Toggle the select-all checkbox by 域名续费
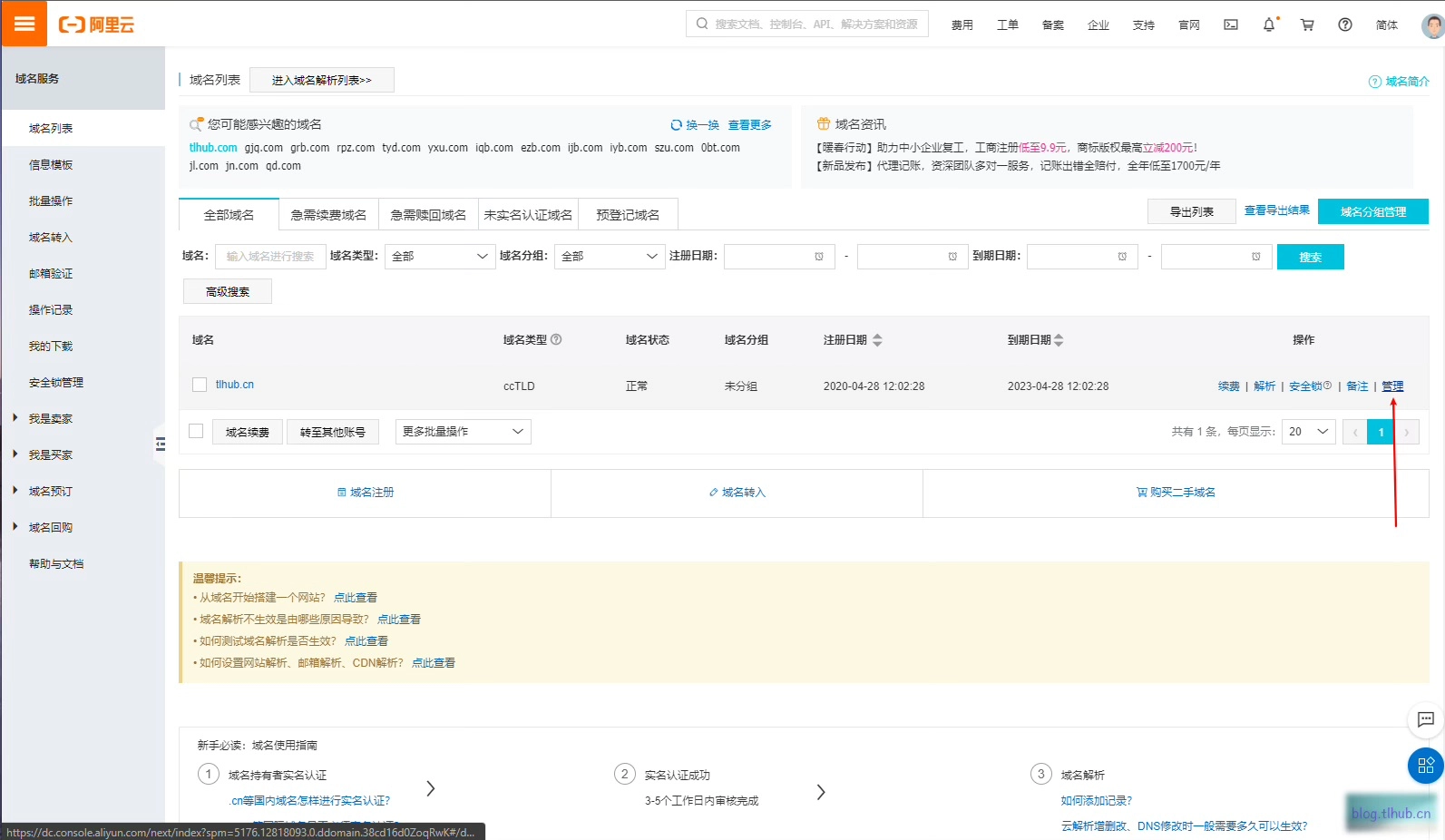Screen dimensions: 1445x840 pos(196,431)
